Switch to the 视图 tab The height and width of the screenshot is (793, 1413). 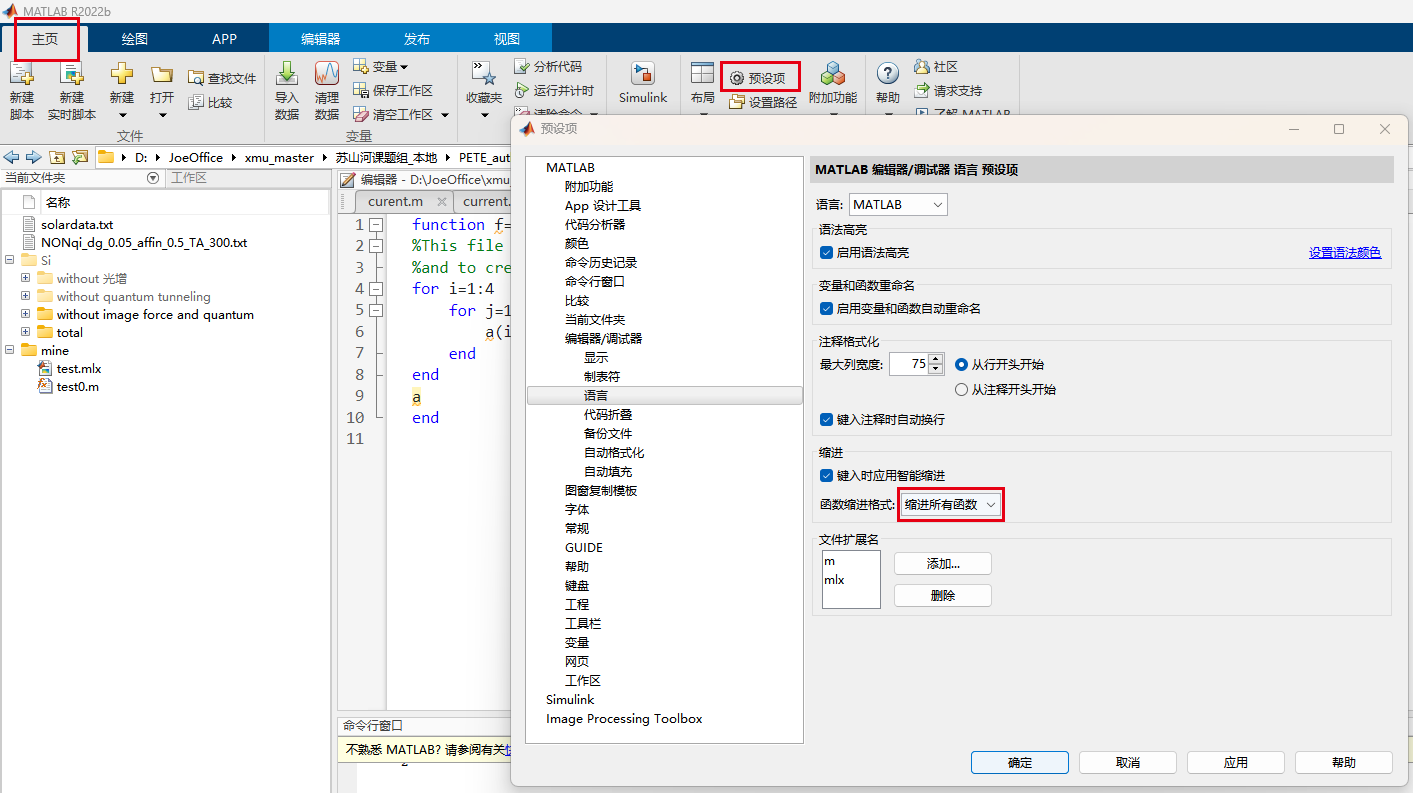(x=507, y=39)
